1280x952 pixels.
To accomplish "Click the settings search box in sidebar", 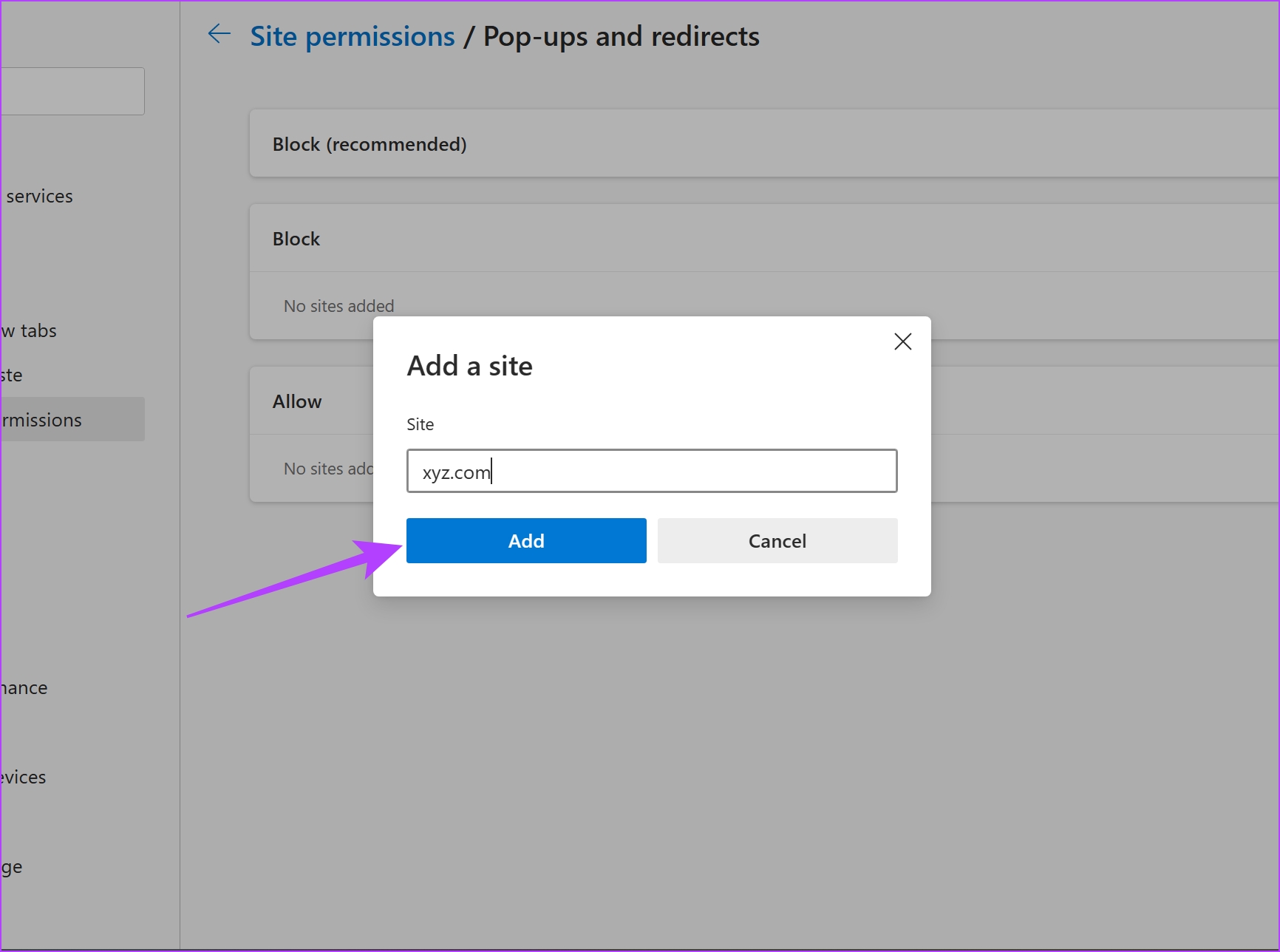I will [x=72, y=91].
